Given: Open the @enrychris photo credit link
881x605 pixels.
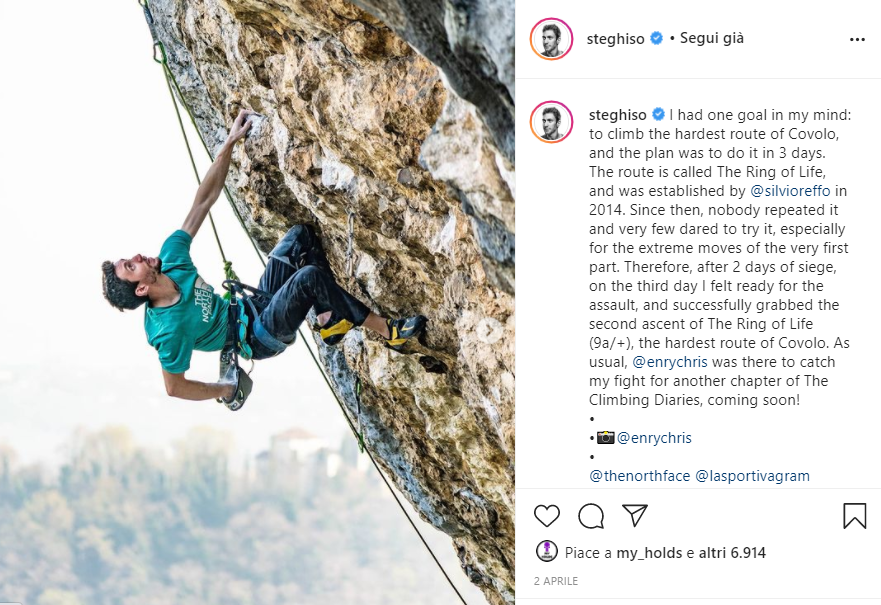Looking at the screenshot, I should 654,438.
